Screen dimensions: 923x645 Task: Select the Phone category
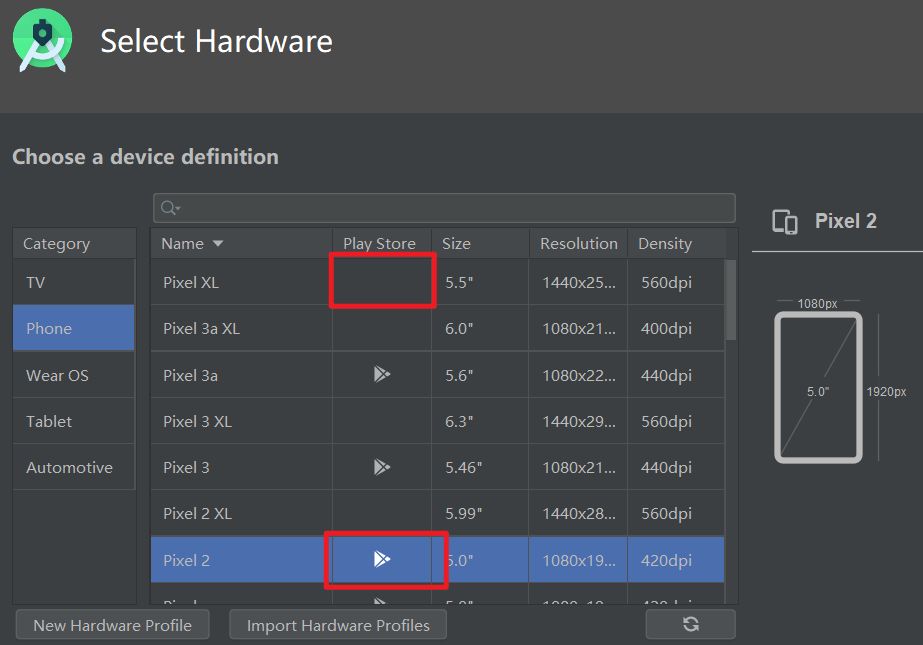[x=74, y=328]
